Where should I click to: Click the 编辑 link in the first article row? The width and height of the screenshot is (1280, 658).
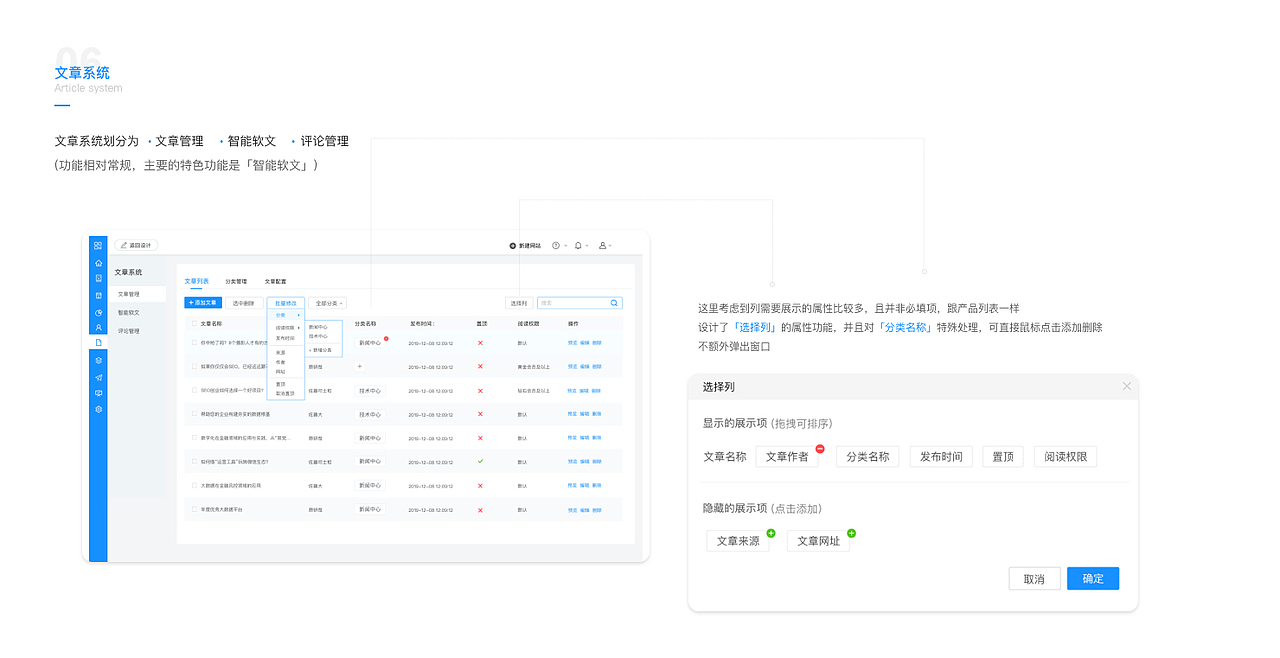click(583, 341)
